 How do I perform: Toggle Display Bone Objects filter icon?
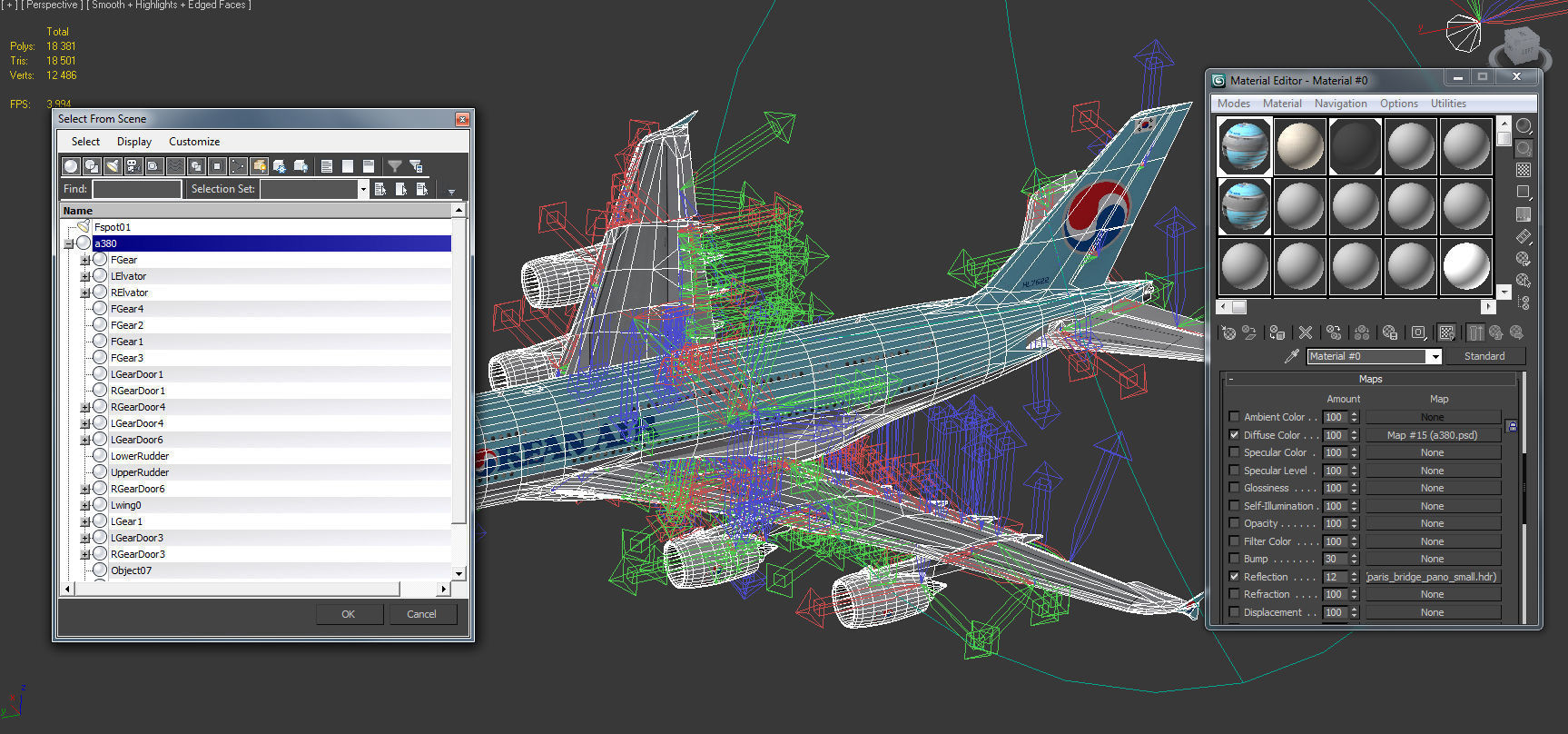tap(238, 166)
